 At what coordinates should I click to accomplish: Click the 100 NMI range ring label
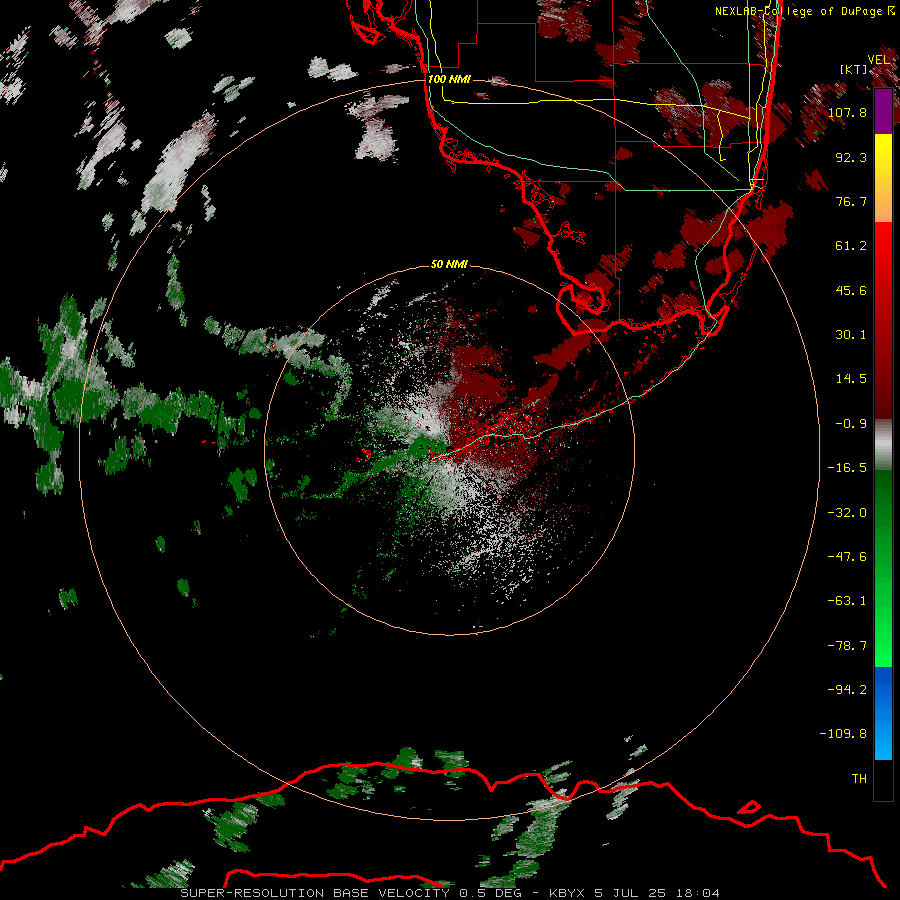(449, 79)
